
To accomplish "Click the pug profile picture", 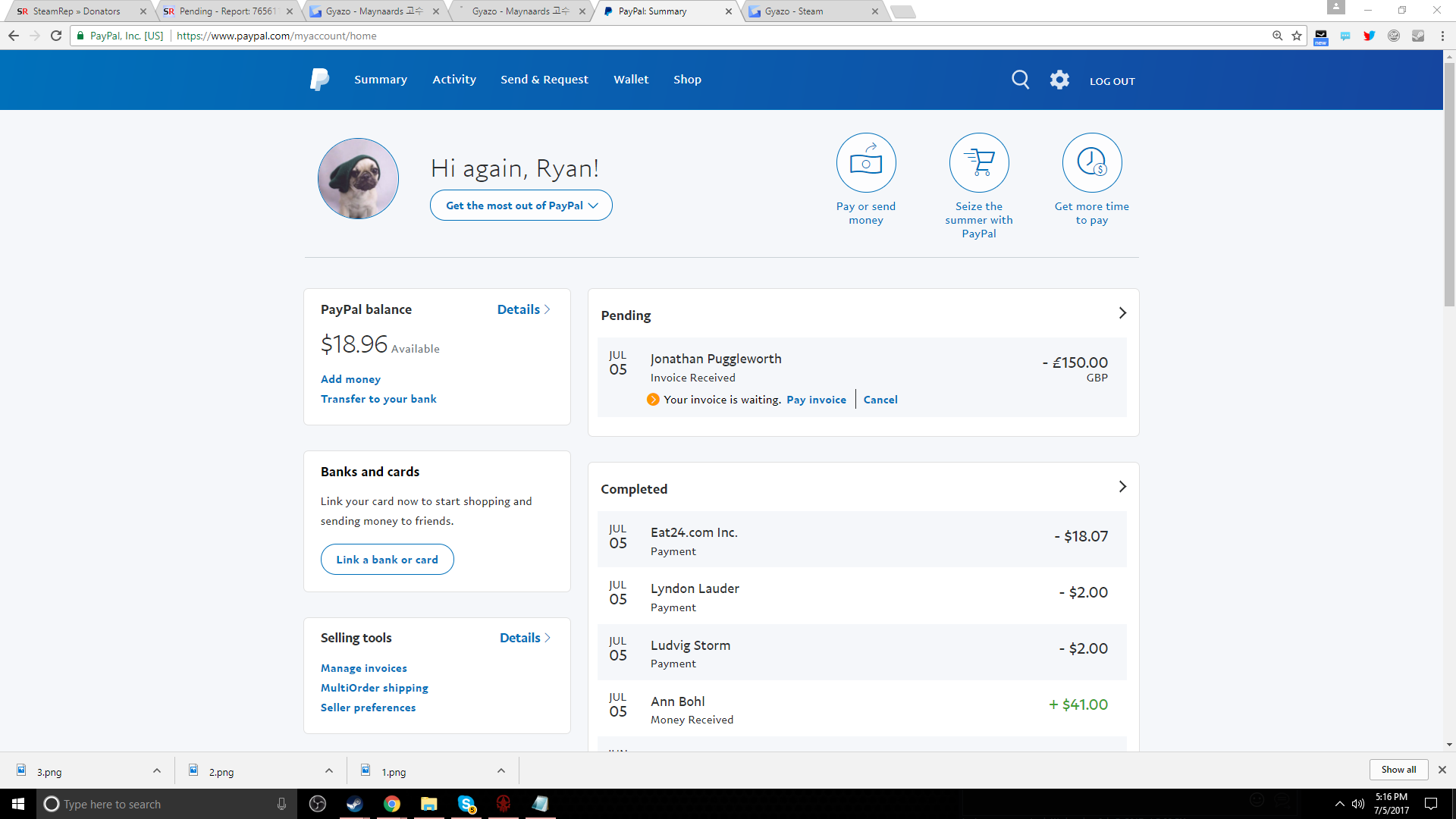I will [x=358, y=178].
